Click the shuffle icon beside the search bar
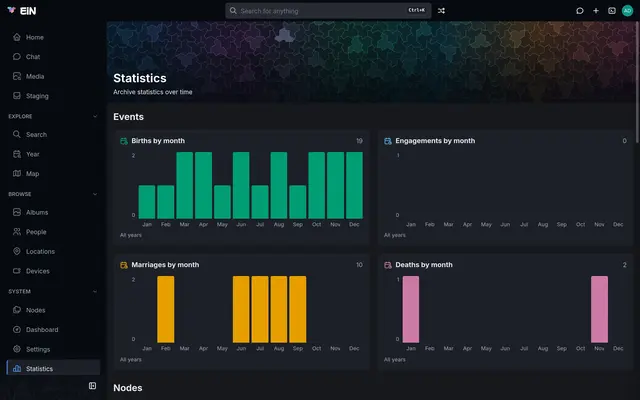The image size is (640, 400). coord(441,11)
